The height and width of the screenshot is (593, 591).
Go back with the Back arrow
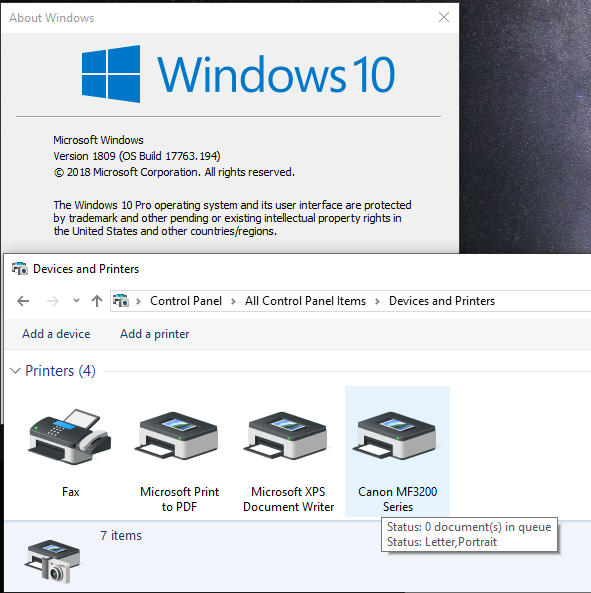pyautogui.click(x=23, y=301)
